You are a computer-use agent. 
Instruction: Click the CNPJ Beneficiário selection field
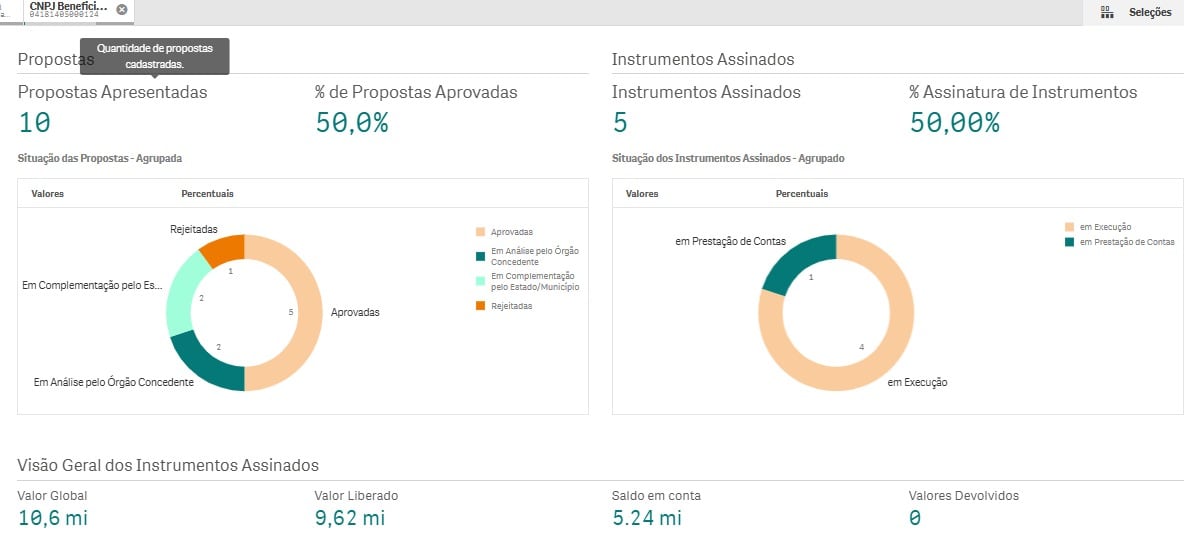pyautogui.click(x=67, y=10)
